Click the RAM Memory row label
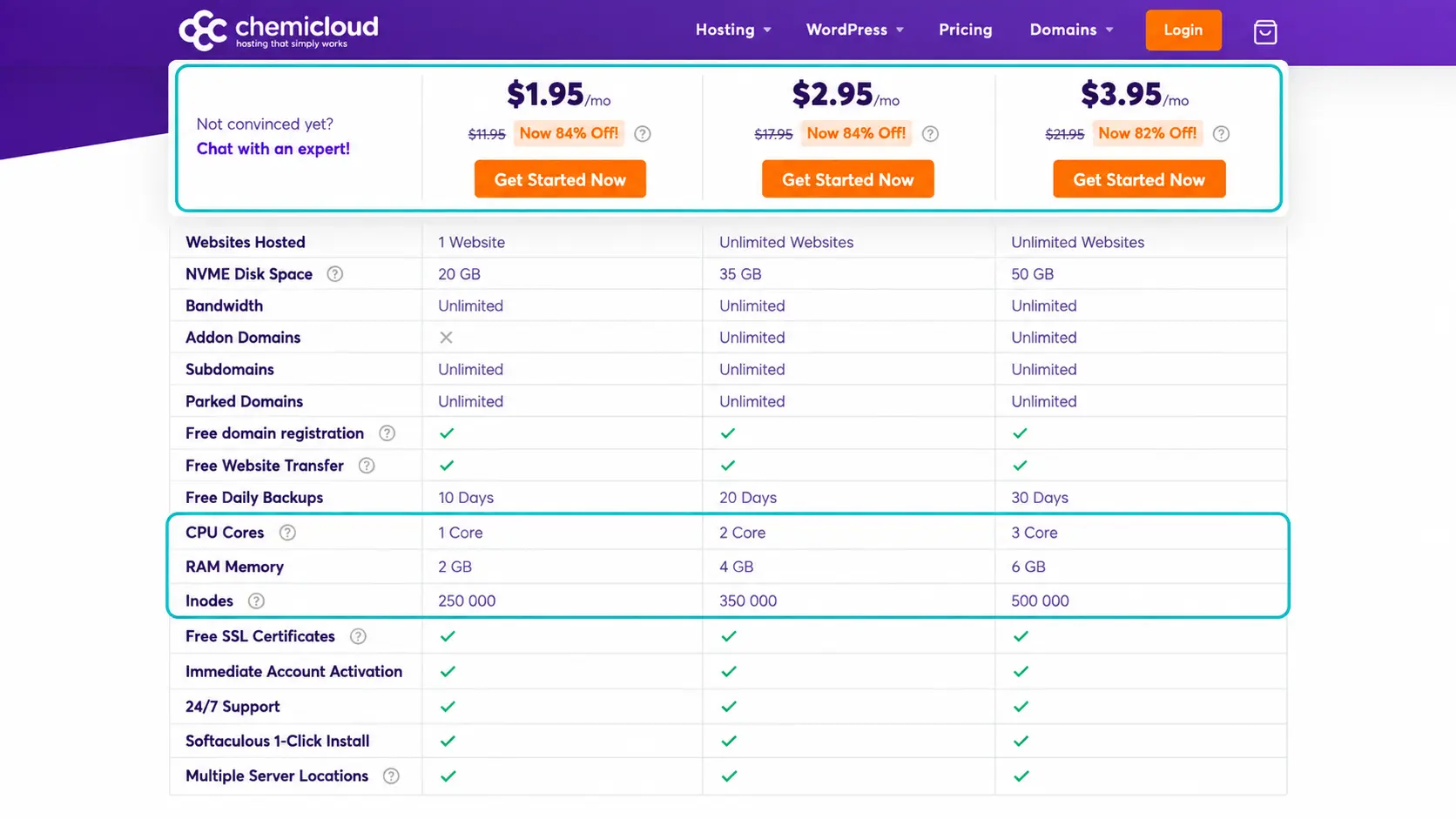 tap(234, 567)
